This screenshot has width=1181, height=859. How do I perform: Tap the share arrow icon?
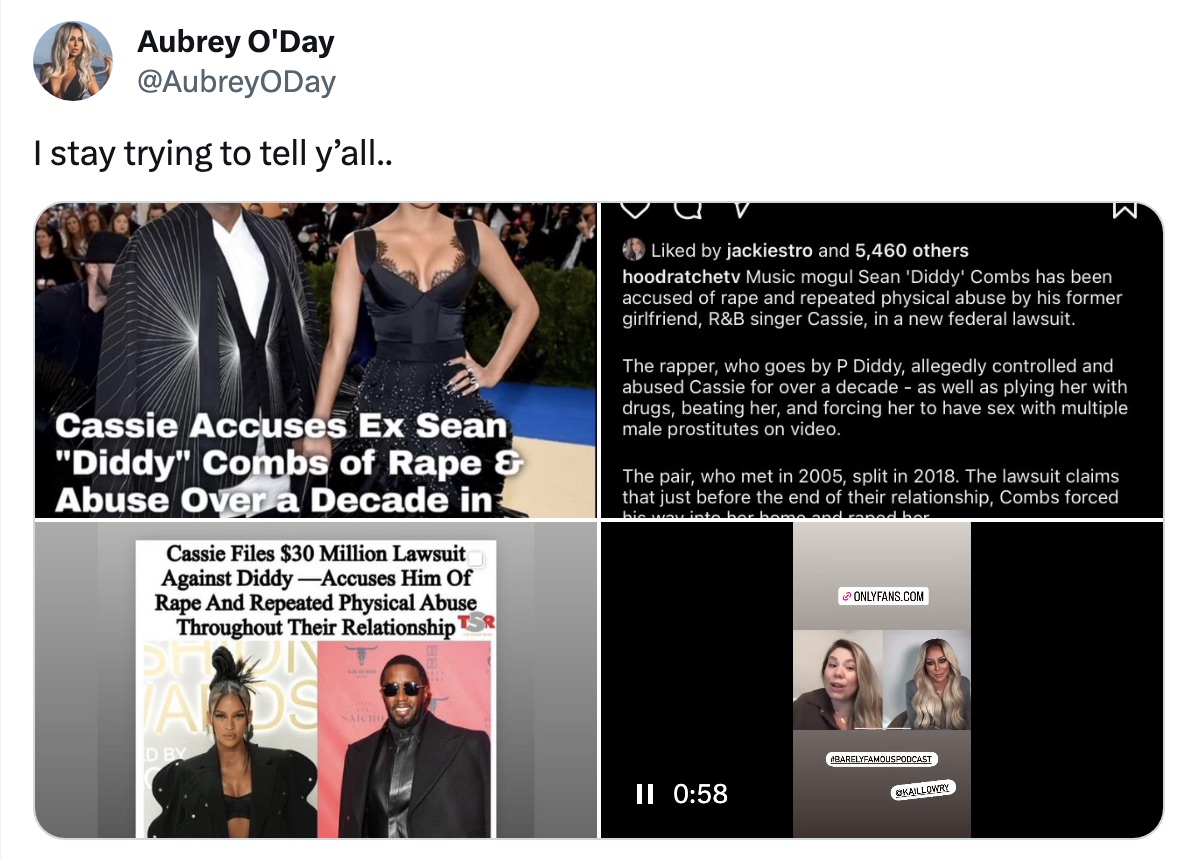point(740,209)
